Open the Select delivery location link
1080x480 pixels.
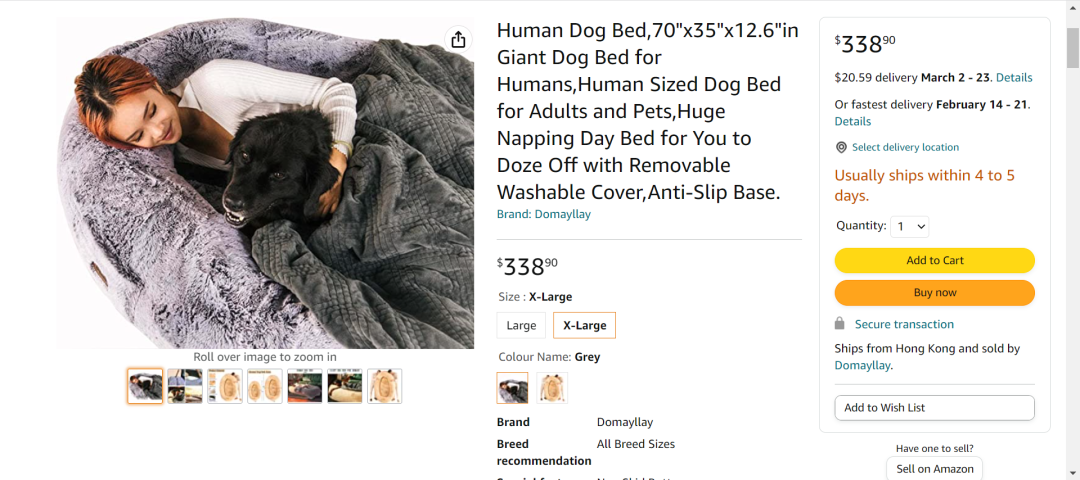coord(905,147)
